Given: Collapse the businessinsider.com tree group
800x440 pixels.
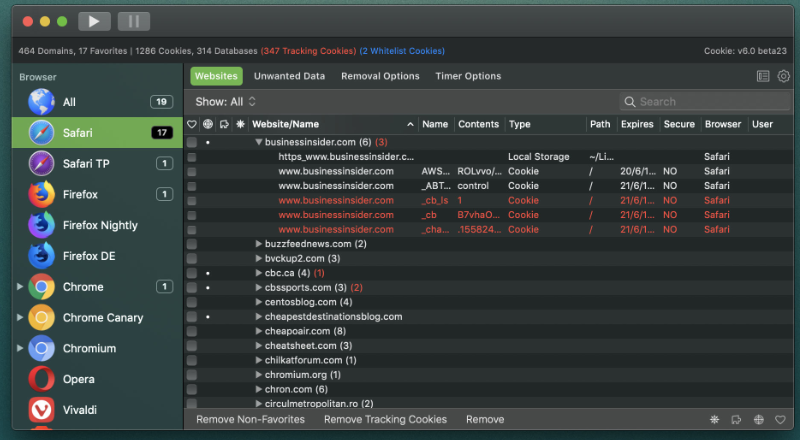Looking at the screenshot, I should [258, 143].
